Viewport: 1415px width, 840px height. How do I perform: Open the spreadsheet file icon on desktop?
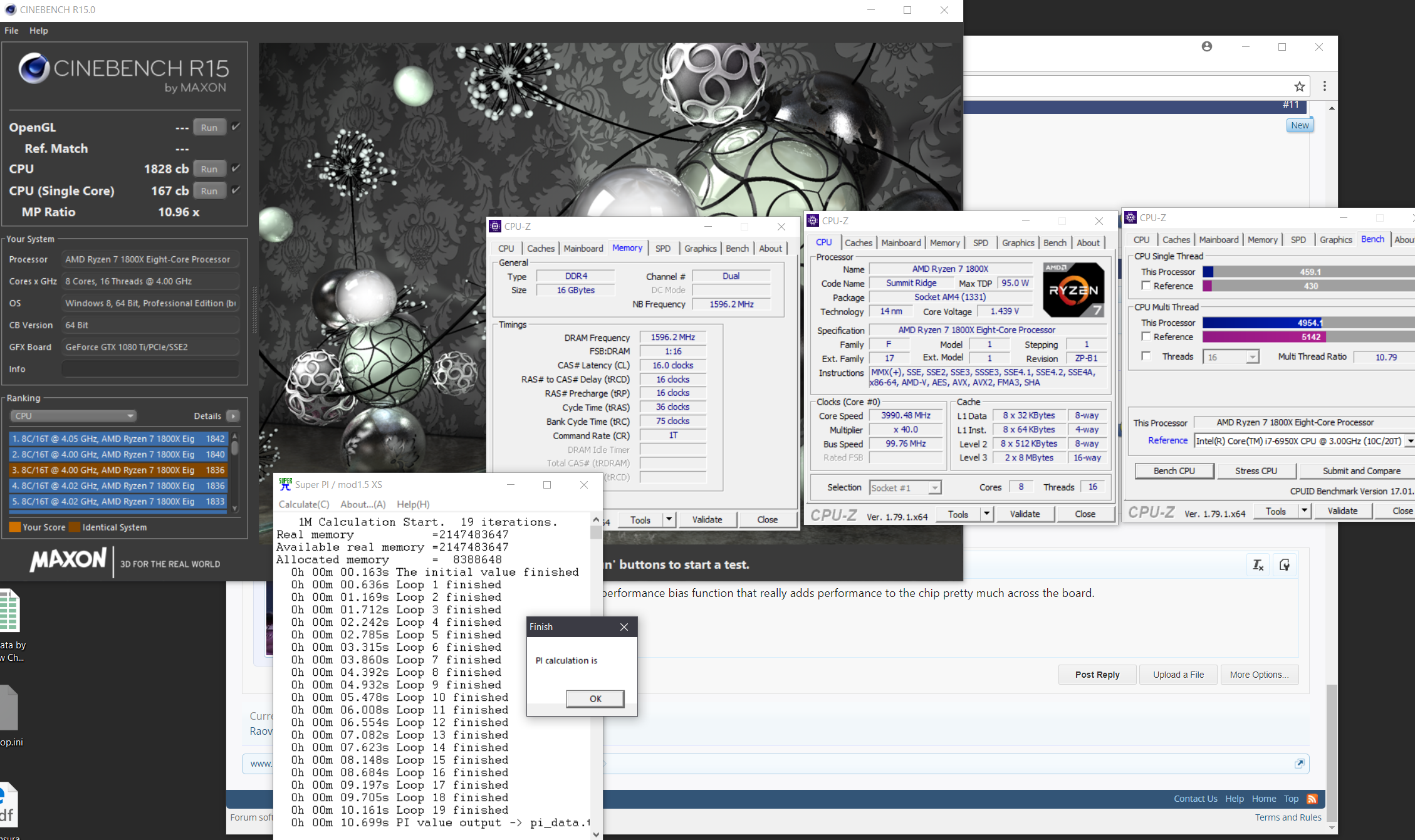pyautogui.click(x=9, y=610)
